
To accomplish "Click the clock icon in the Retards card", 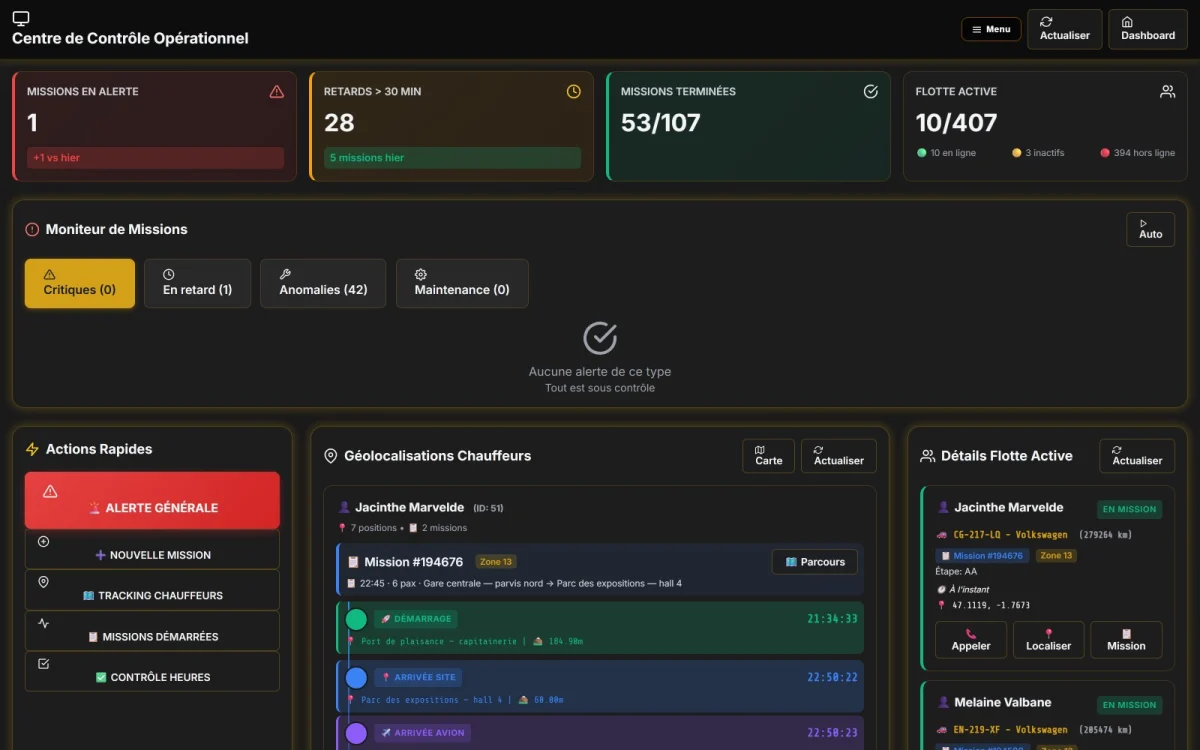I will coord(574,92).
